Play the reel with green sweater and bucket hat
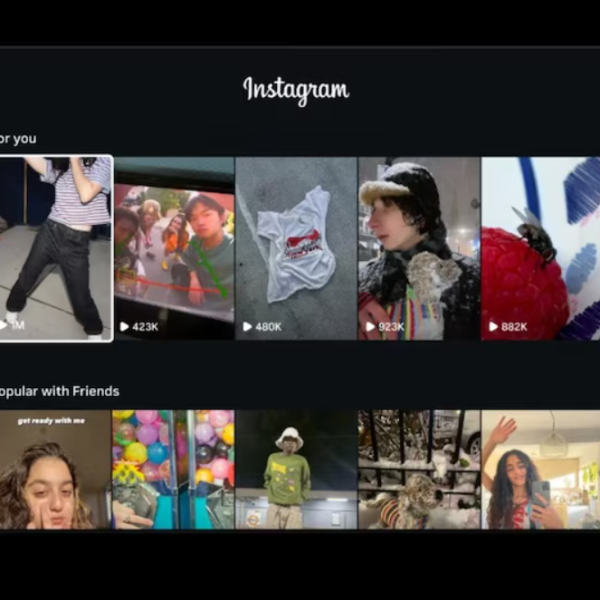This screenshot has width=600, height=600. (296, 470)
